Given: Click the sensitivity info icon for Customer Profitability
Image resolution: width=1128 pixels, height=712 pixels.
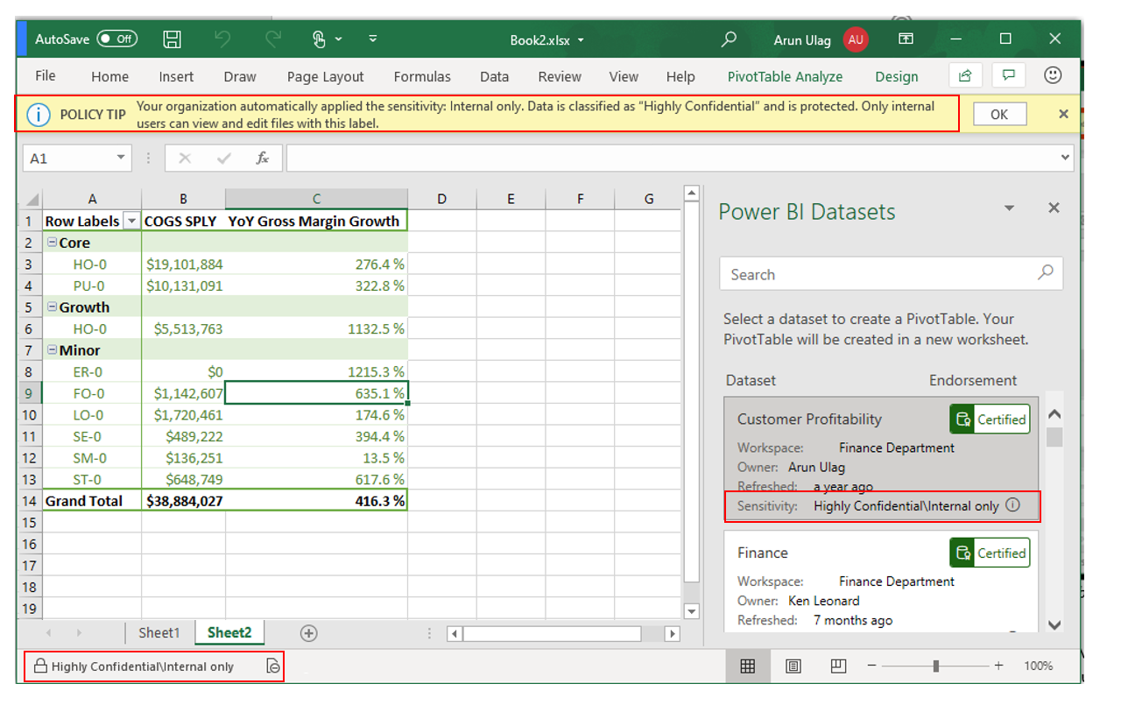Looking at the screenshot, I should point(1013,506).
